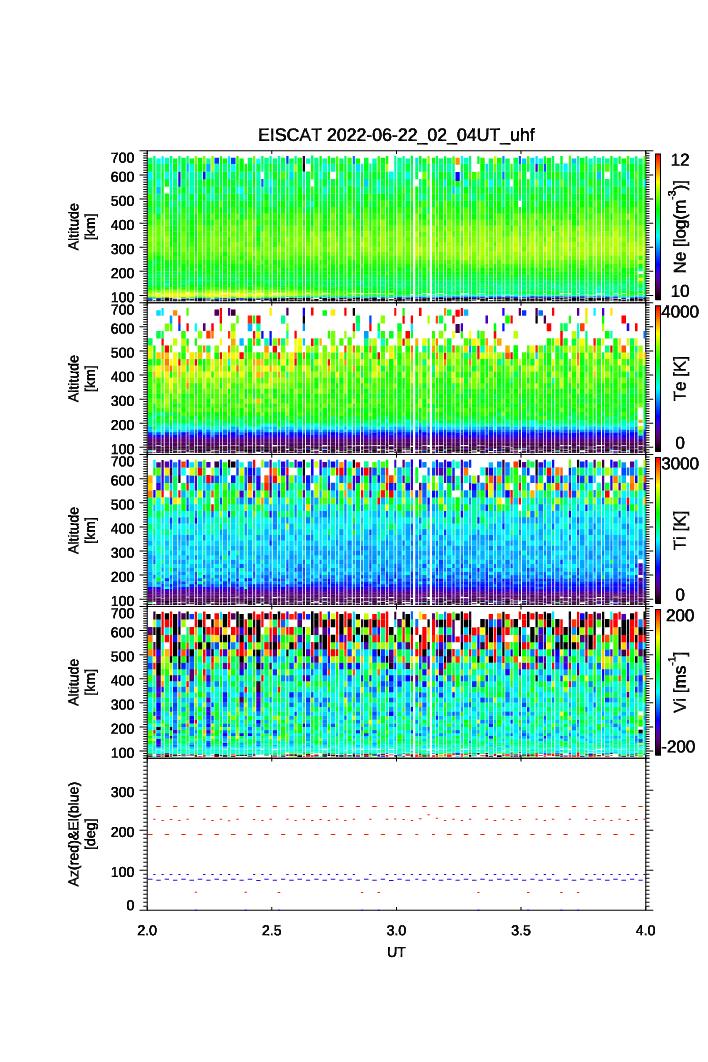708x1062 pixels.
Task: Click the Vi ion velocity color bar
Action: 656,681
